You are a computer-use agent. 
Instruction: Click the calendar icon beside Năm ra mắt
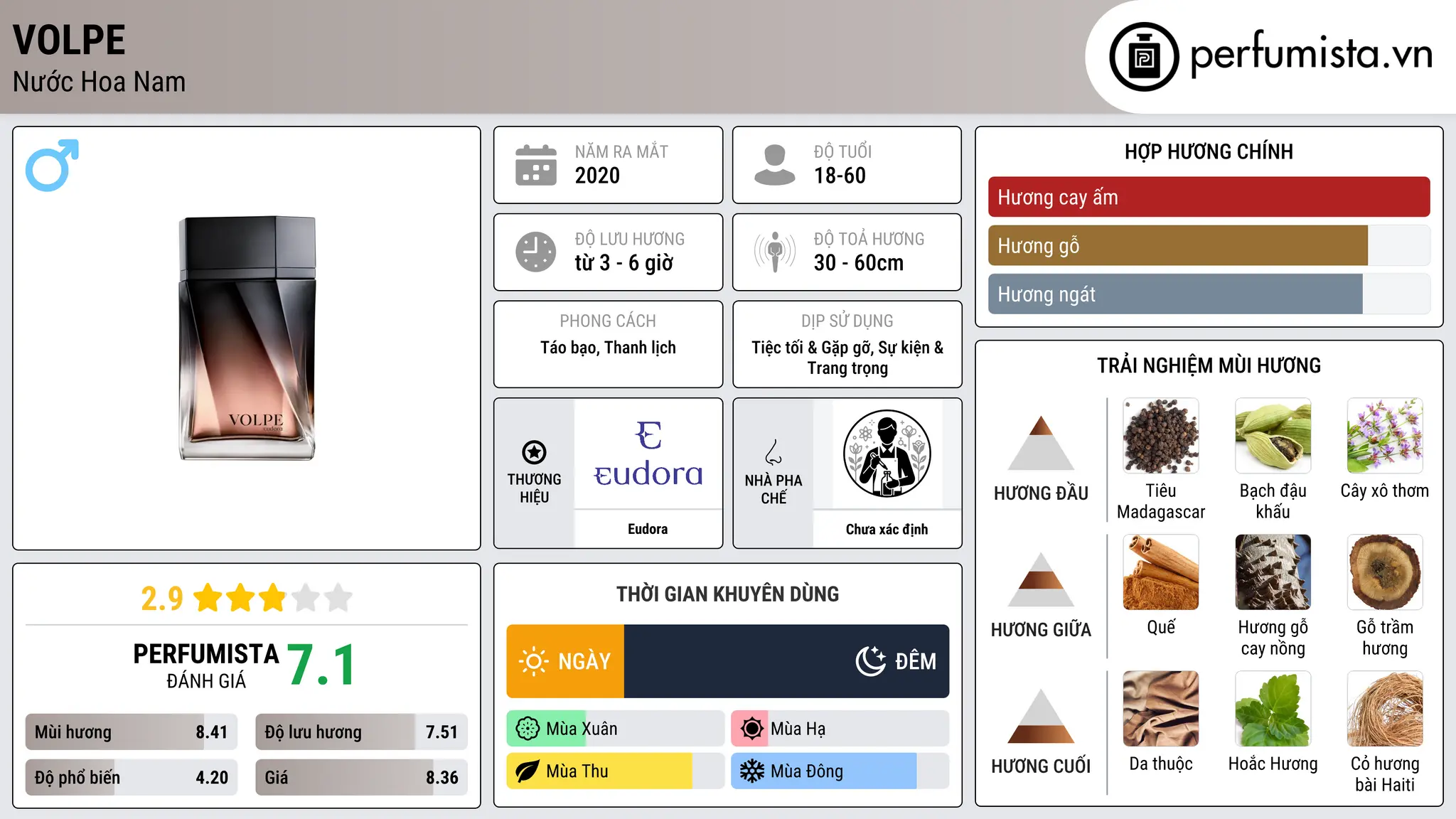tap(536, 165)
